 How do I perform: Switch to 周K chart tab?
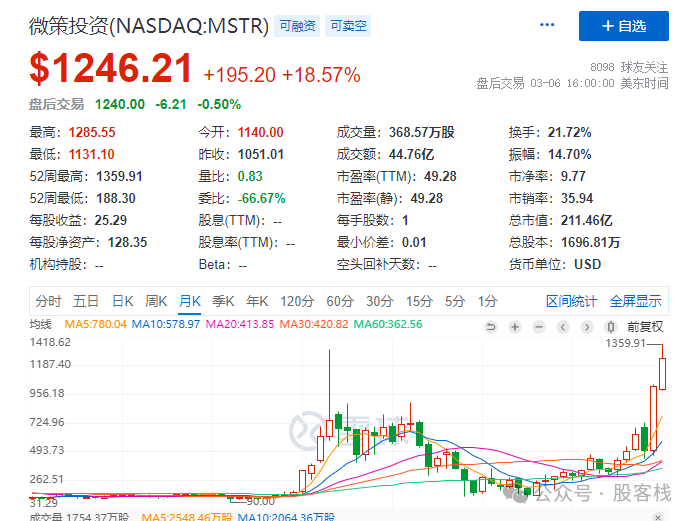coord(156,301)
